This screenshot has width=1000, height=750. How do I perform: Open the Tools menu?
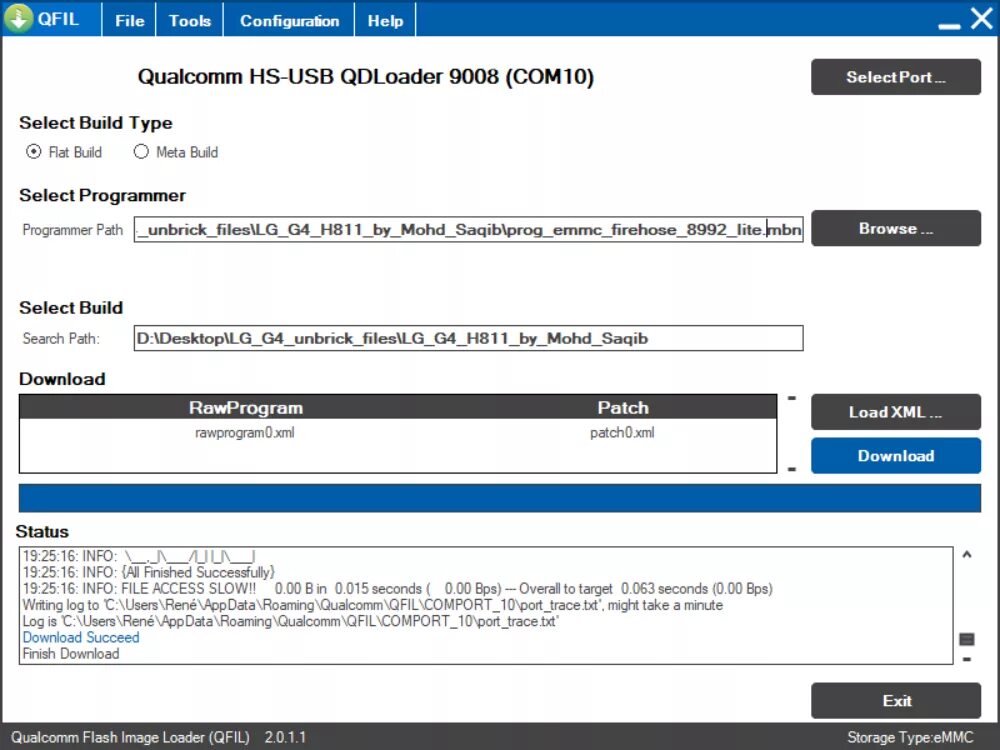188,18
